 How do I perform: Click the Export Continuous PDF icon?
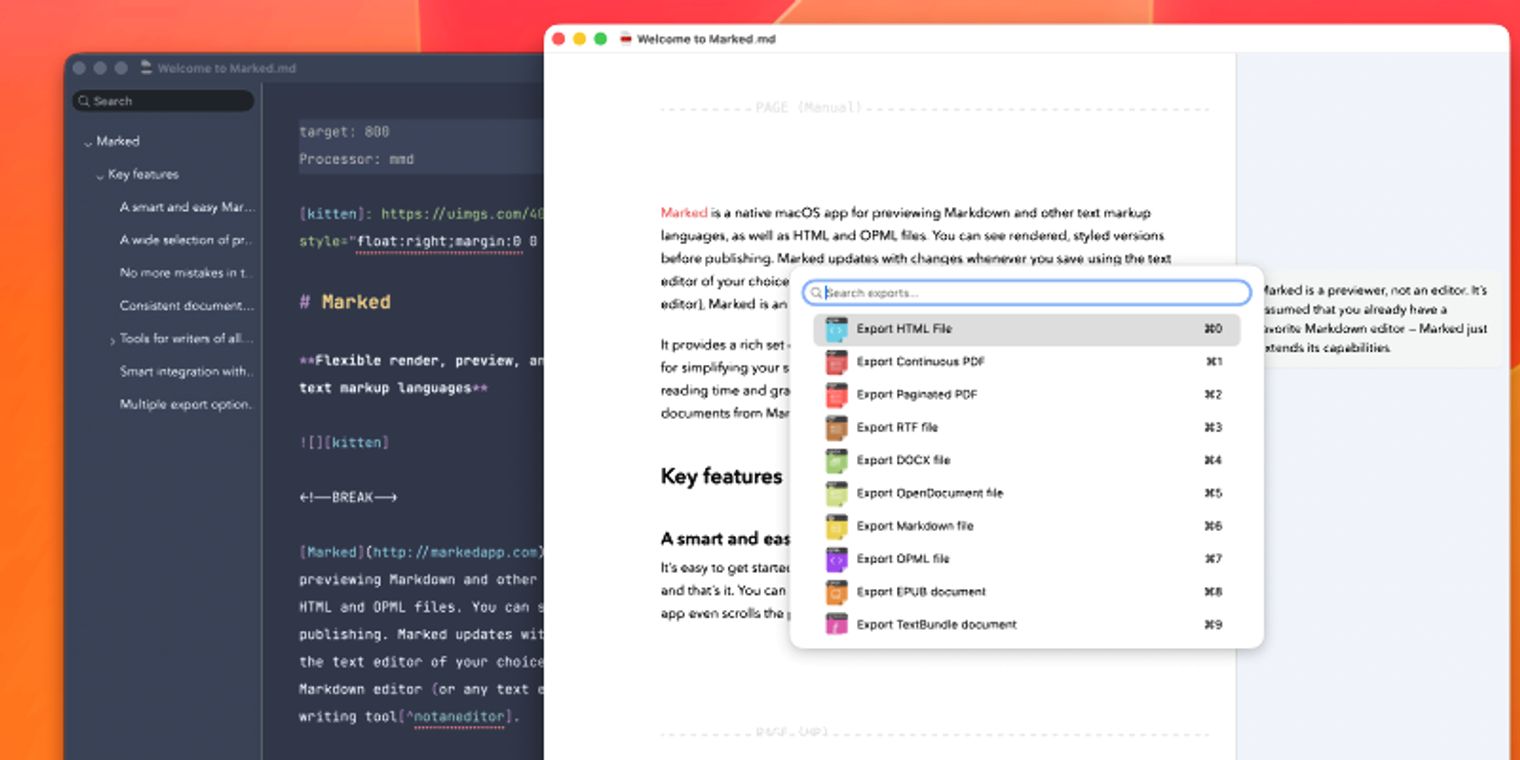click(x=836, y=362)
